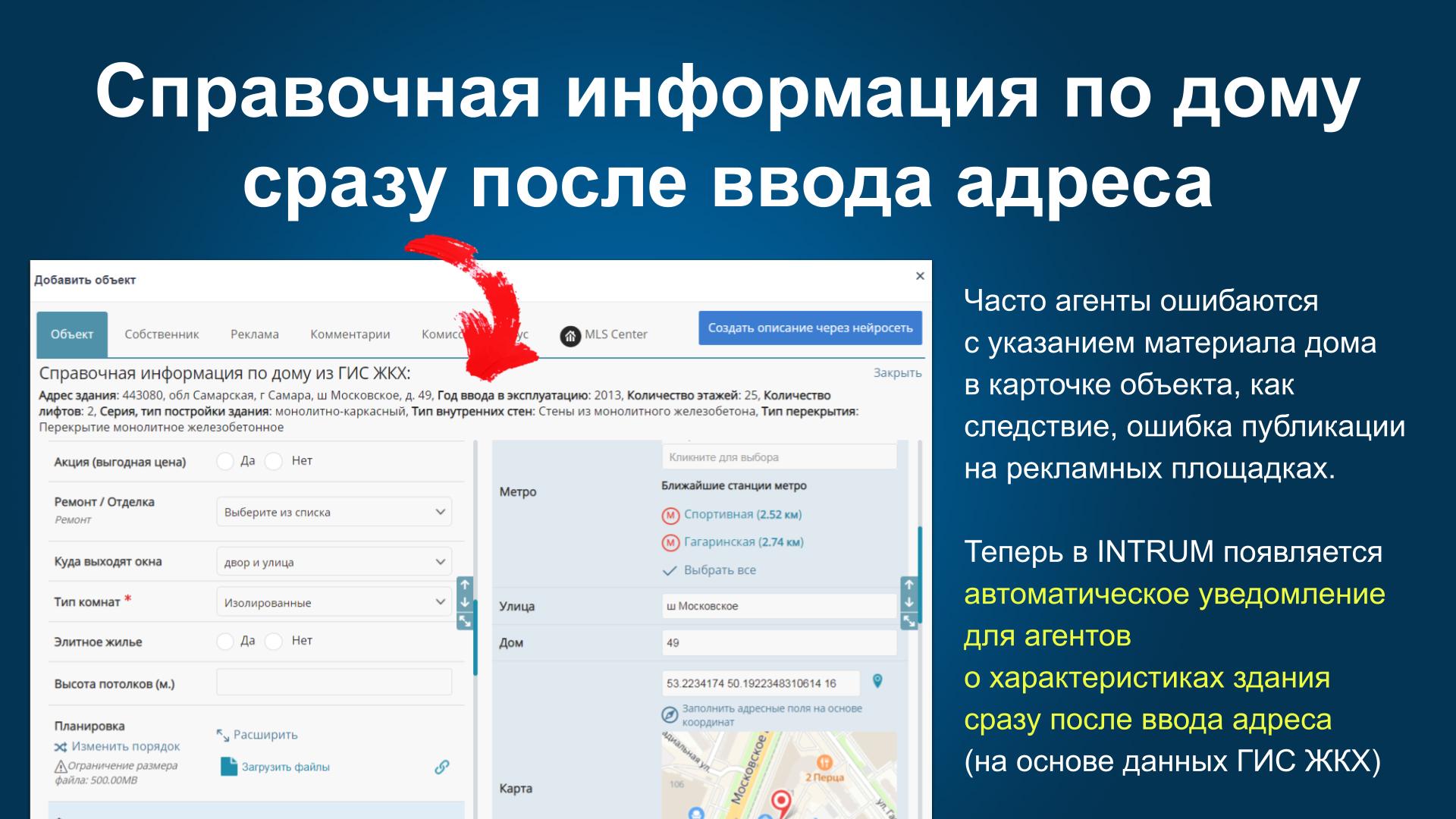Click the Дом input field with 49
Screen dimensions: 1456x819
click(x=780, y=643)
